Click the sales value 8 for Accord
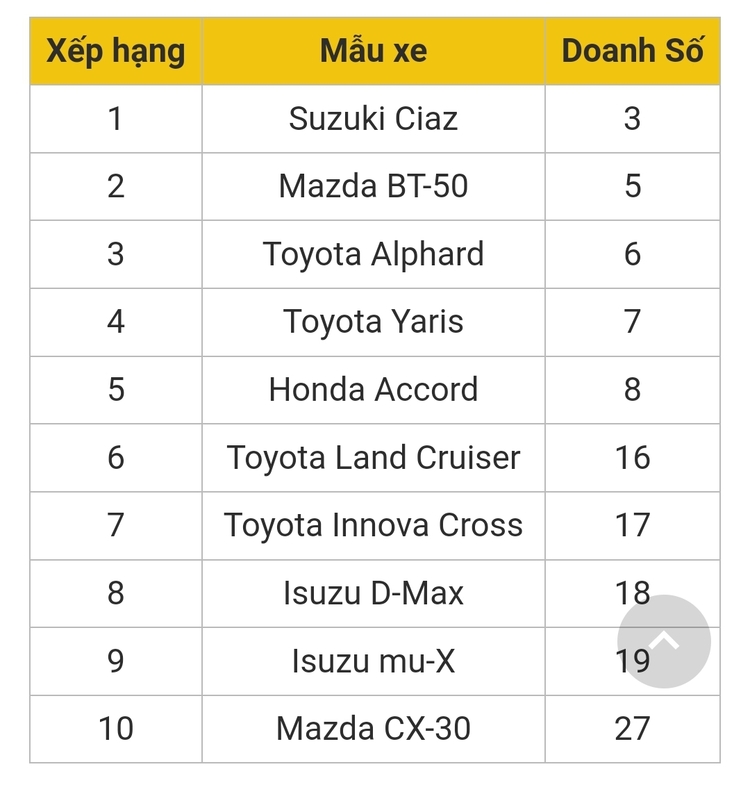Screen dimensions: 750x785 tap(633, 390)
